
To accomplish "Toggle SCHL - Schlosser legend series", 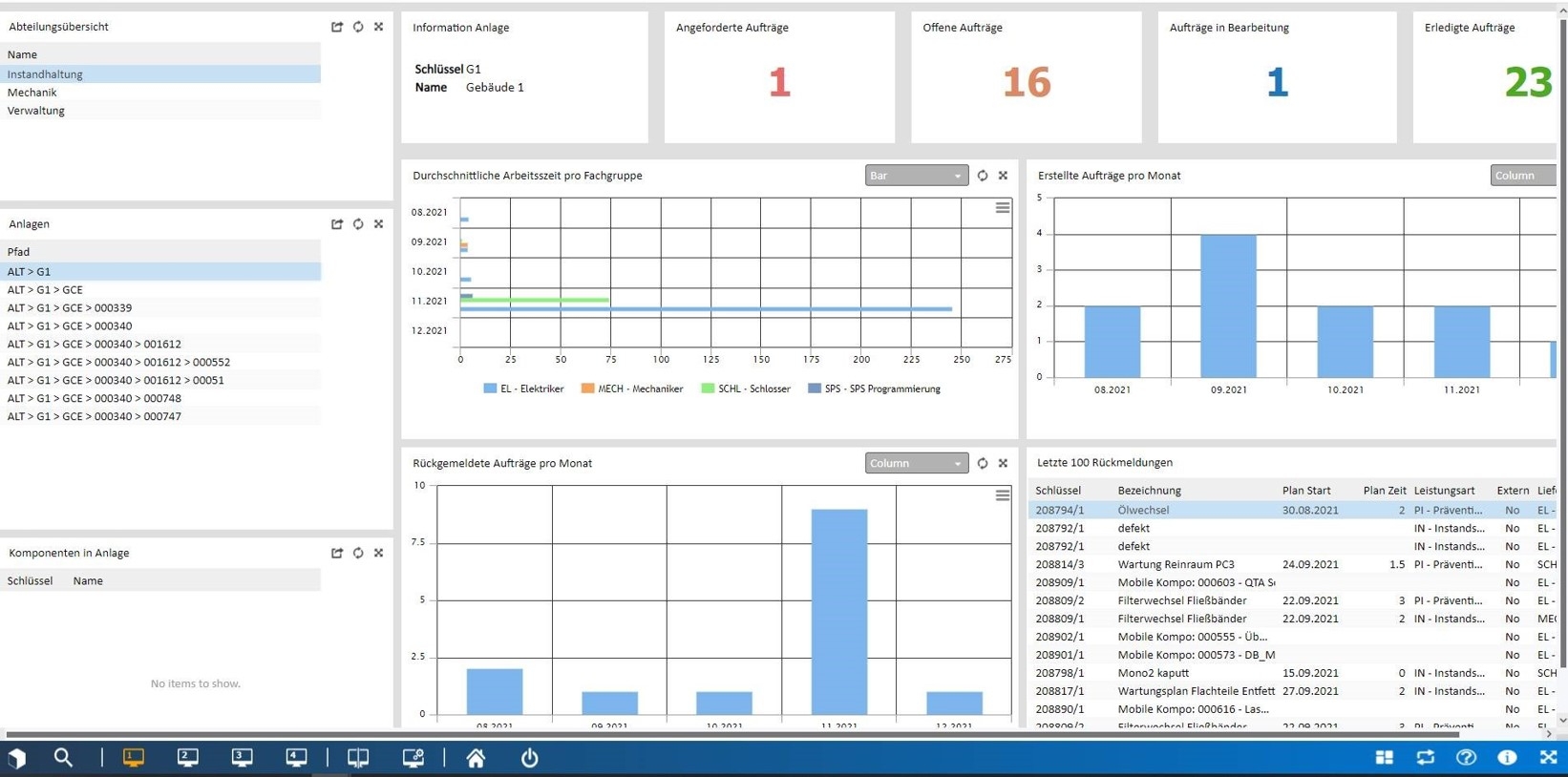I will pyautogui.click(x=746, y=389).
